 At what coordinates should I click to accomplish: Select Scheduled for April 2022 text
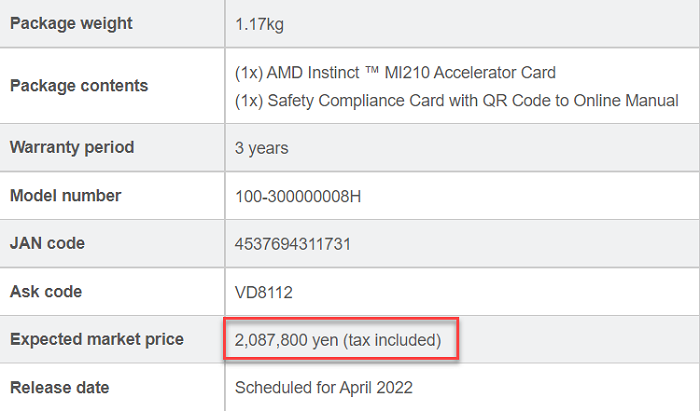[x=324, y=387]
